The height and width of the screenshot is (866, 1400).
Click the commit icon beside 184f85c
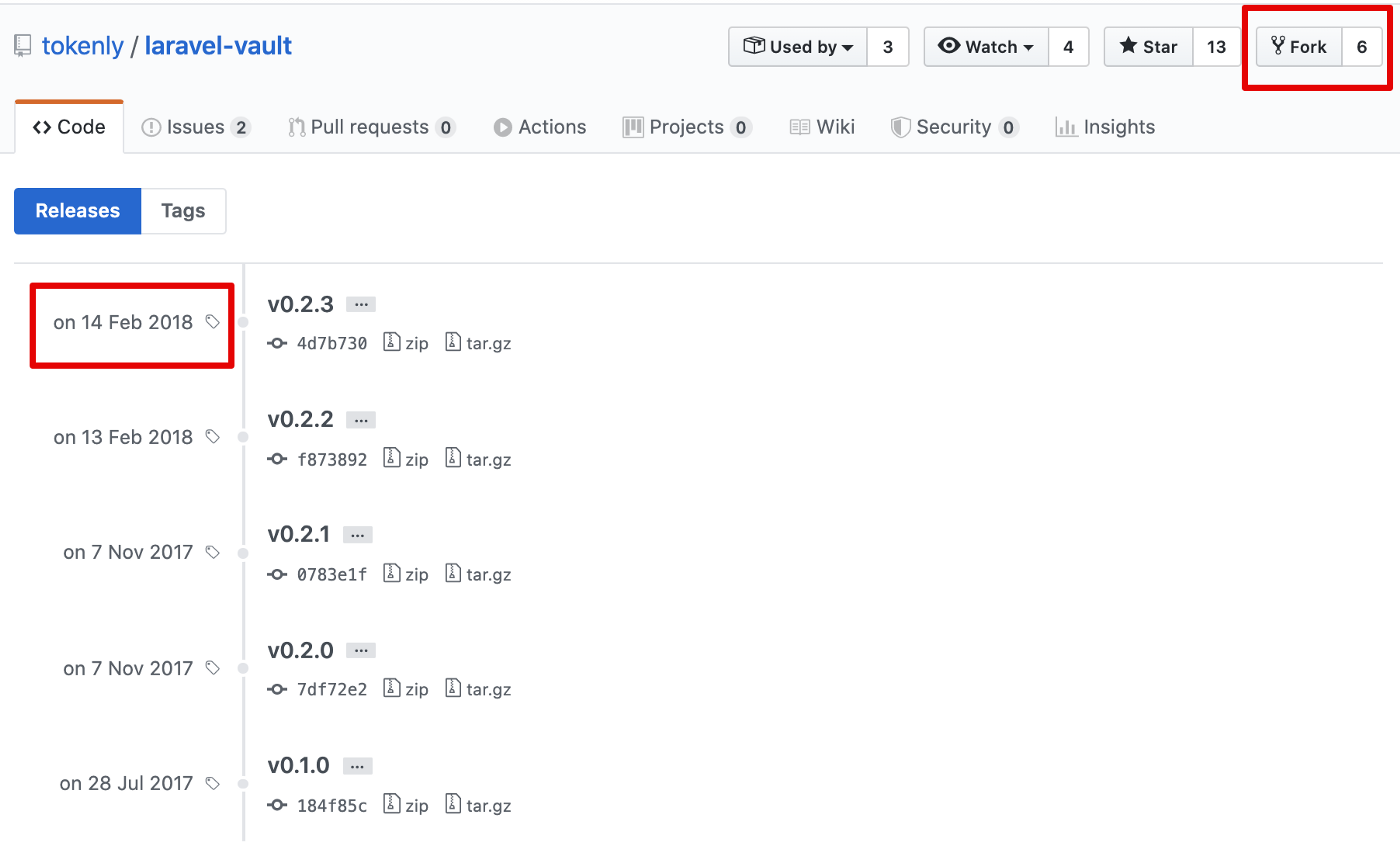(x=278, y=805)
